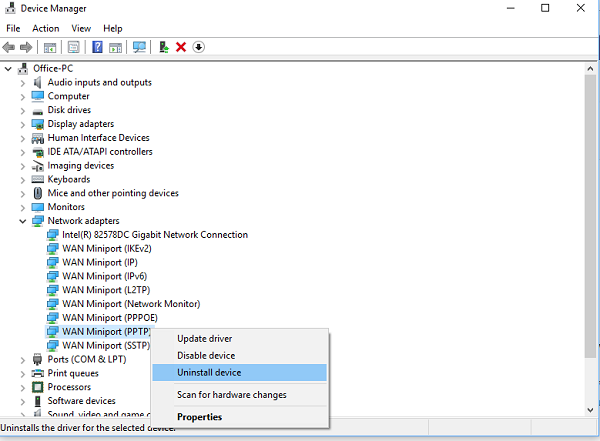
Task: Click the vertical scrollbar up arrow
Action: point(590,69)
